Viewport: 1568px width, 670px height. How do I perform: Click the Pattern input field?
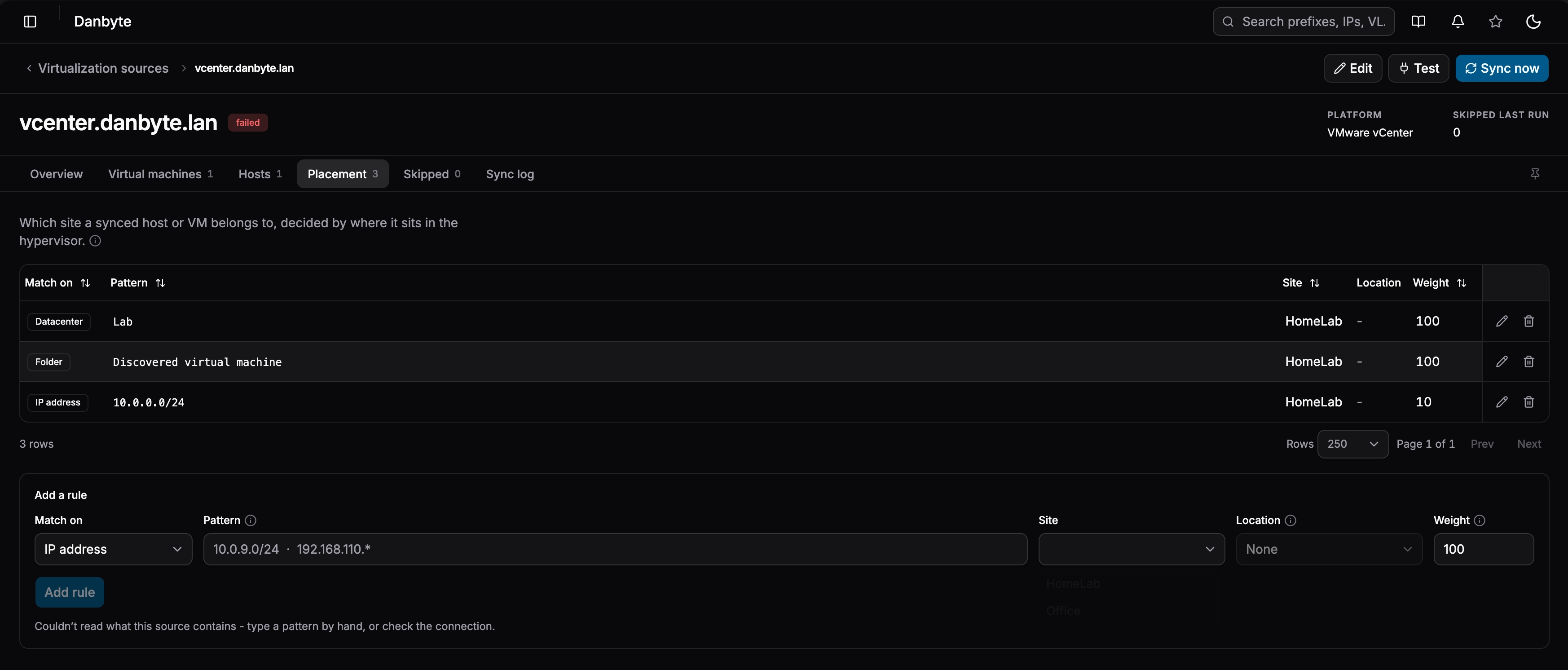[615, 549]
